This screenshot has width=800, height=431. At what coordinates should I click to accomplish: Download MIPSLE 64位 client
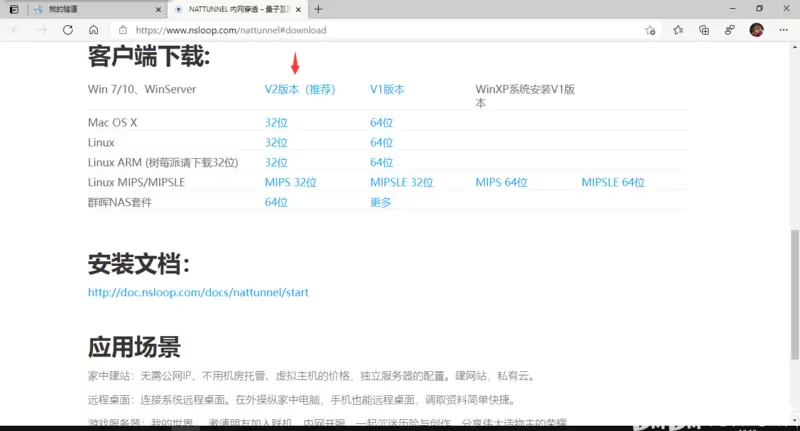tap(613, 182)
